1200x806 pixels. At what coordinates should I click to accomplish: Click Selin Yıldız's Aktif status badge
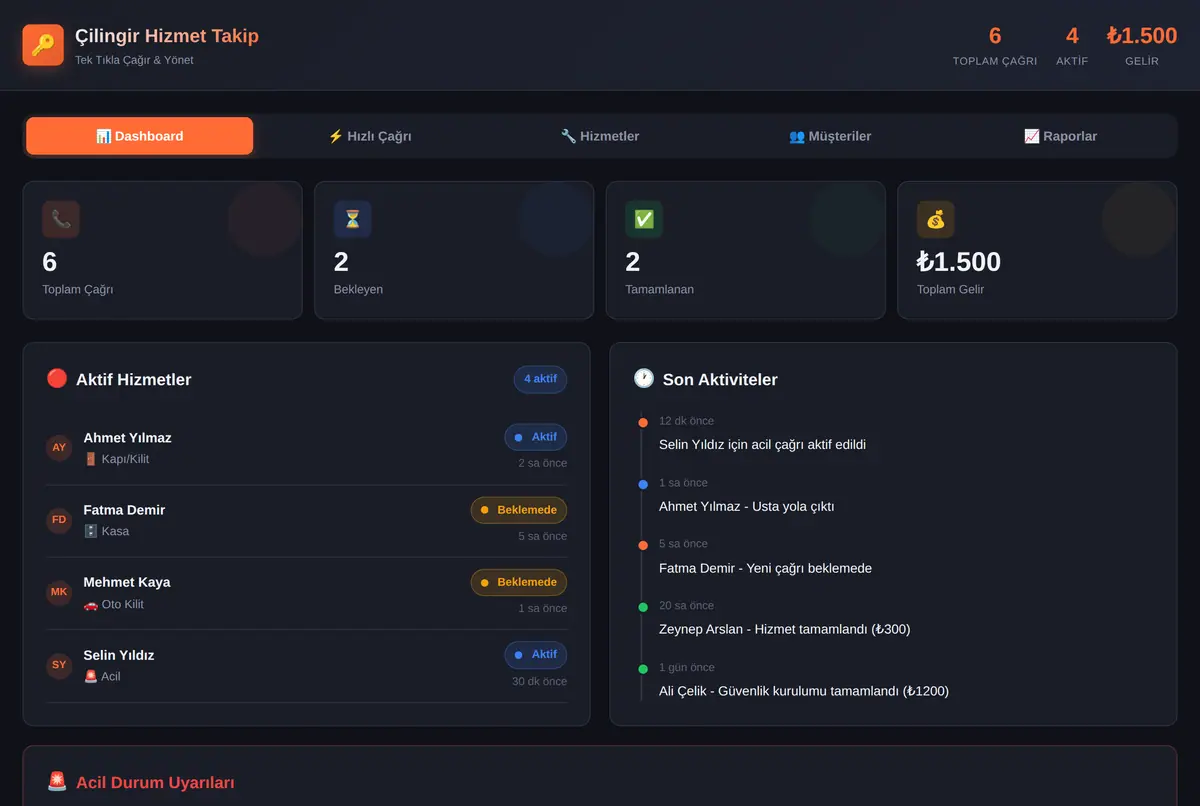[535, 654]
